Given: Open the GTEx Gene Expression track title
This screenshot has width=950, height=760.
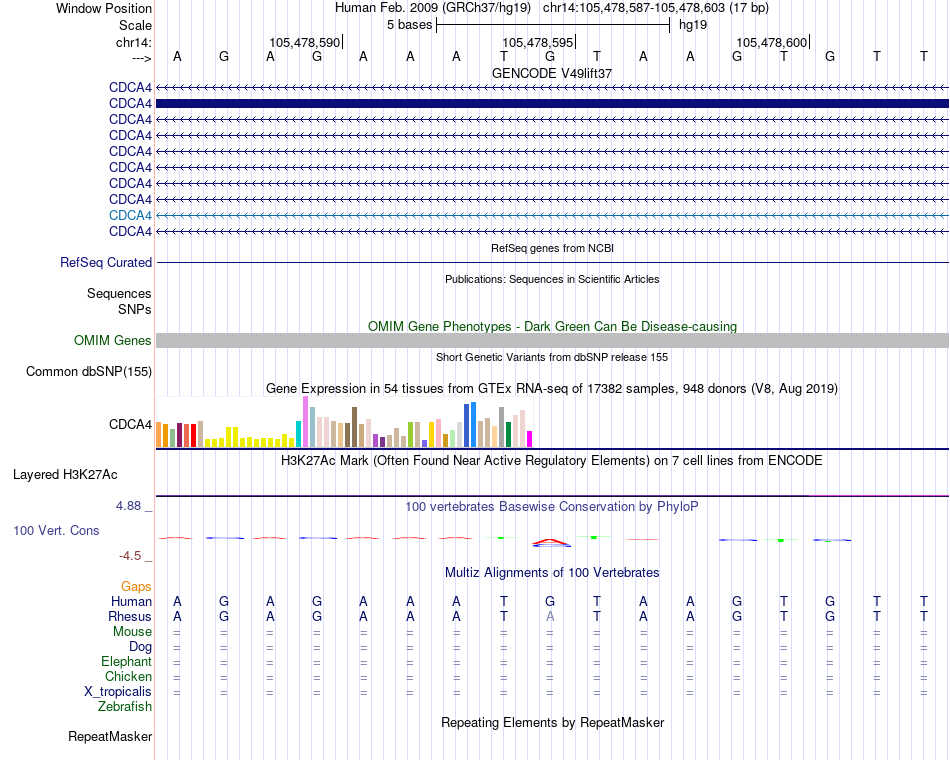Looking at the screenshot, I should coord(552,388).
